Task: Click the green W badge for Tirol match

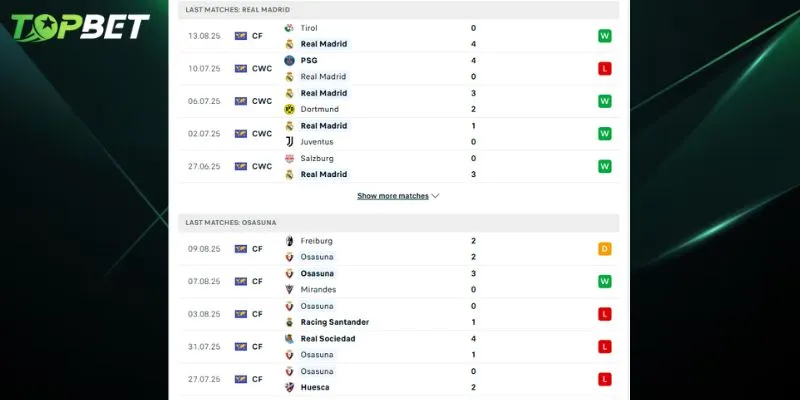Action: tap(604, 36)
